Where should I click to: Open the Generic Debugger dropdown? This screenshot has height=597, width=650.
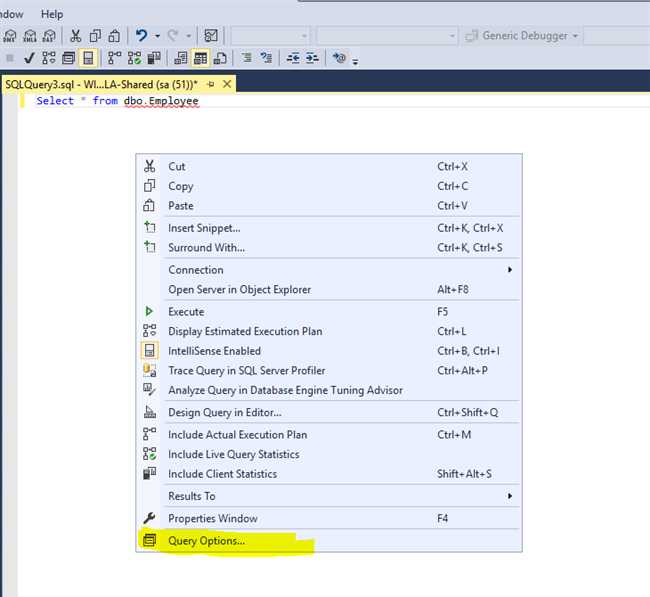[524, 36]
